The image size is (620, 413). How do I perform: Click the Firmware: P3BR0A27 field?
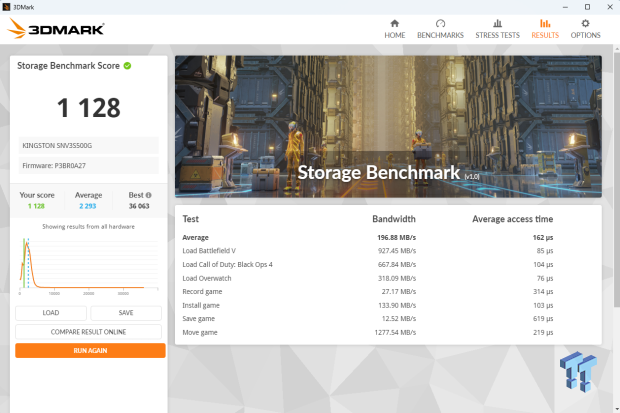tap(89, 166)
